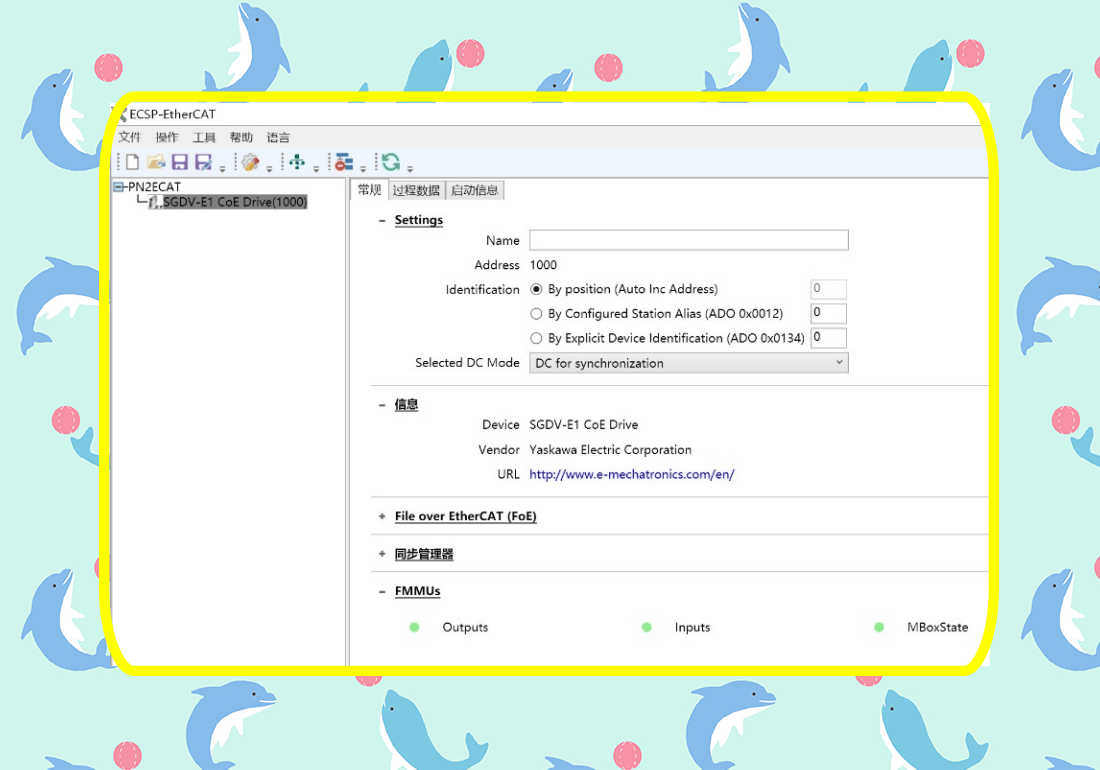Select the SGDV-E1 CoE Drive(1000) tree item
The image size is (1100, 770).
click(235, 202)
